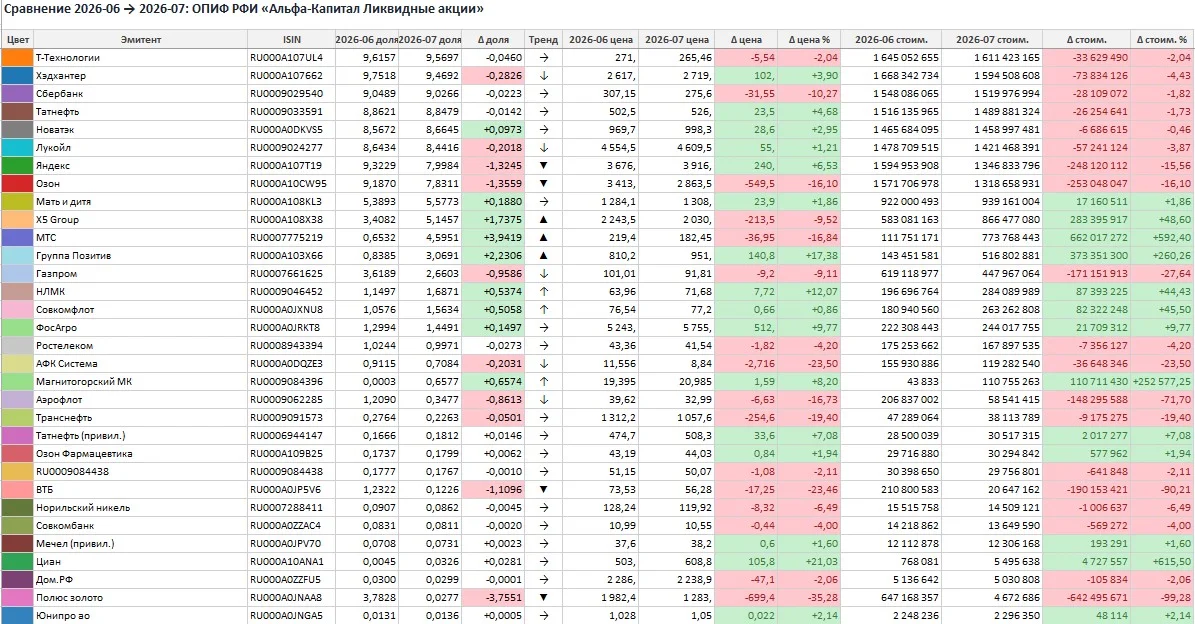Click the up arrow trend for Совкомфлот
1195x624 pixels.
click(543, 309)
